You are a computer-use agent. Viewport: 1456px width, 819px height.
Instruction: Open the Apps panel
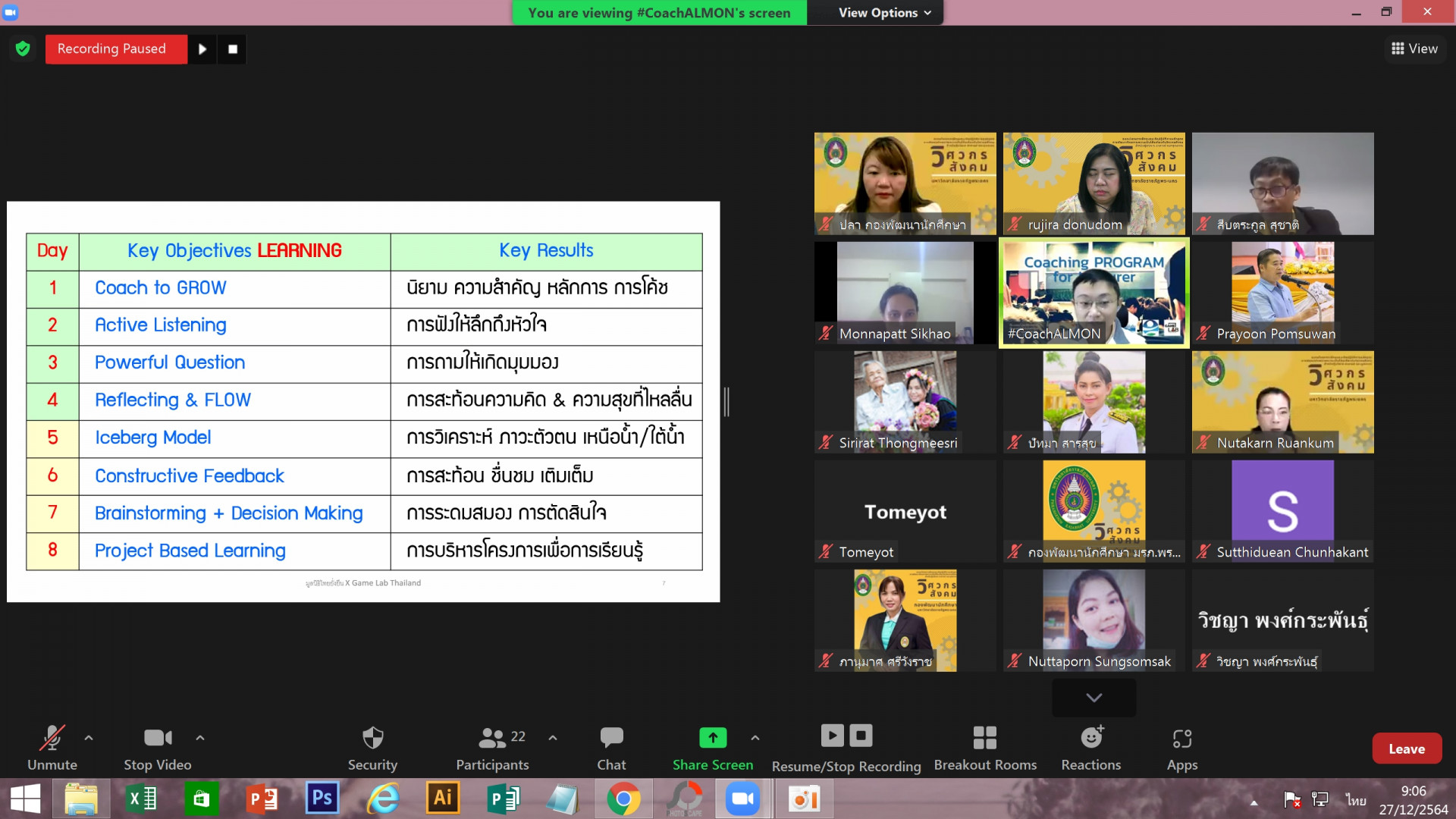pos(1181,747)
